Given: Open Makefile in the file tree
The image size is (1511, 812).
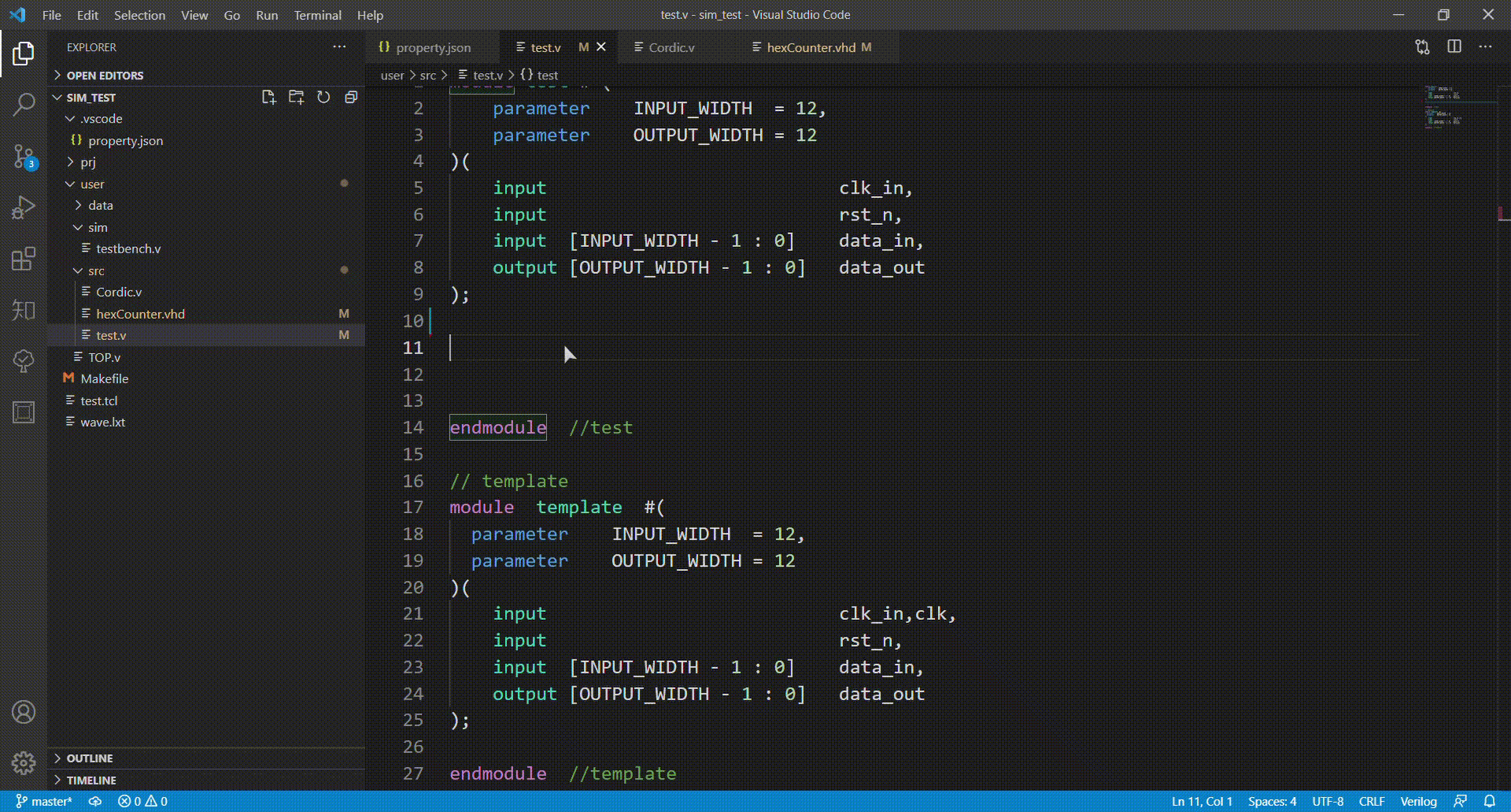Looking at the screenshot, I should (206, 378).
